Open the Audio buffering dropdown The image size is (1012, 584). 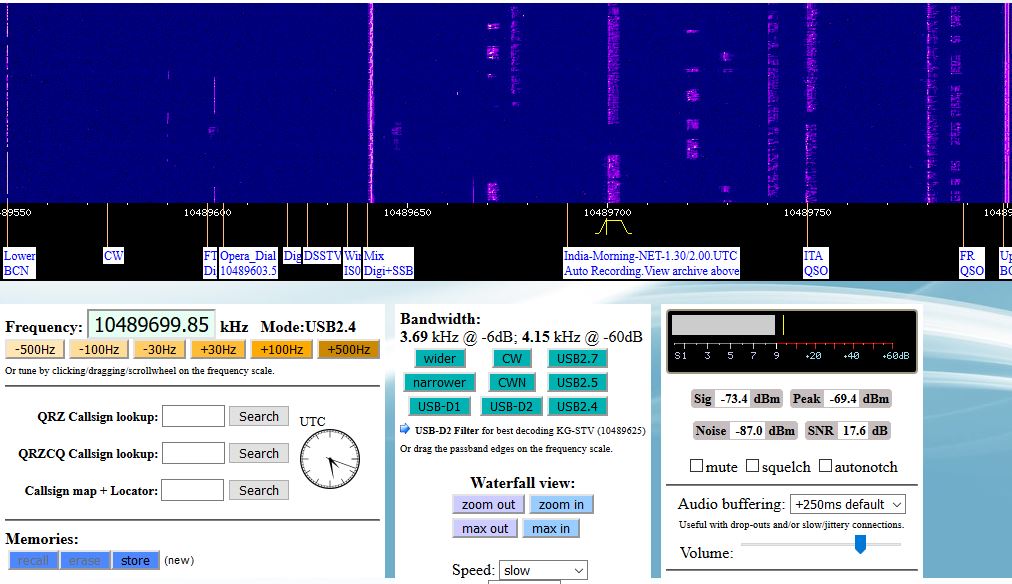click(x=847, y=504)
